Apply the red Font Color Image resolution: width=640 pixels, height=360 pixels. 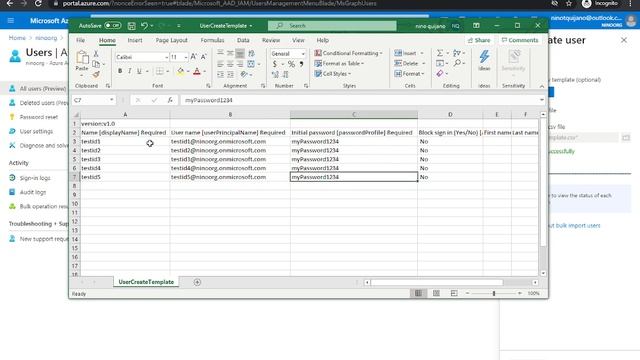(197, 71)
